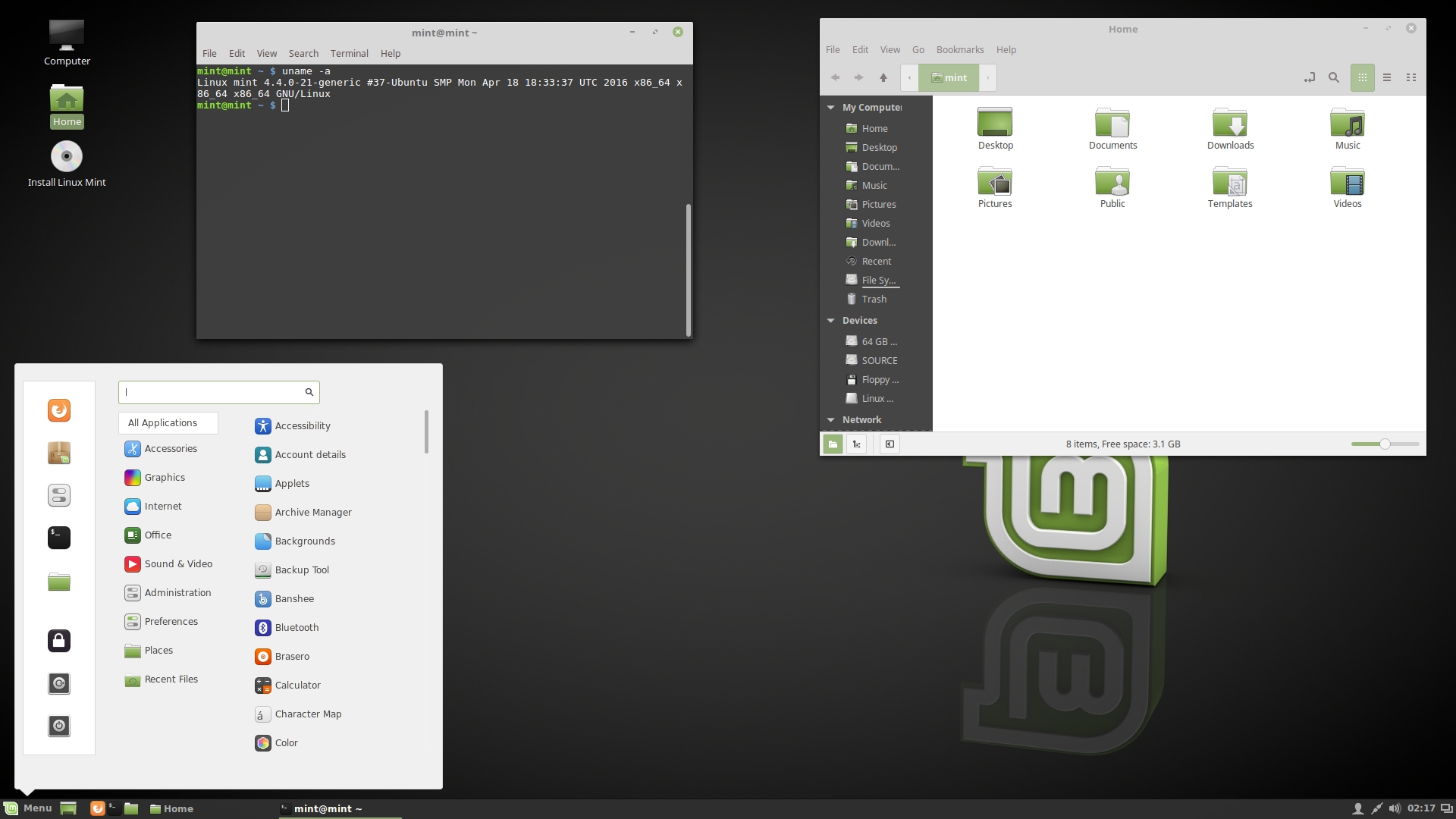Open the Documents folder icon in main pane
Viewport: 1456px width, 819px height.
pyautogui.click(x=1112, y=129)
